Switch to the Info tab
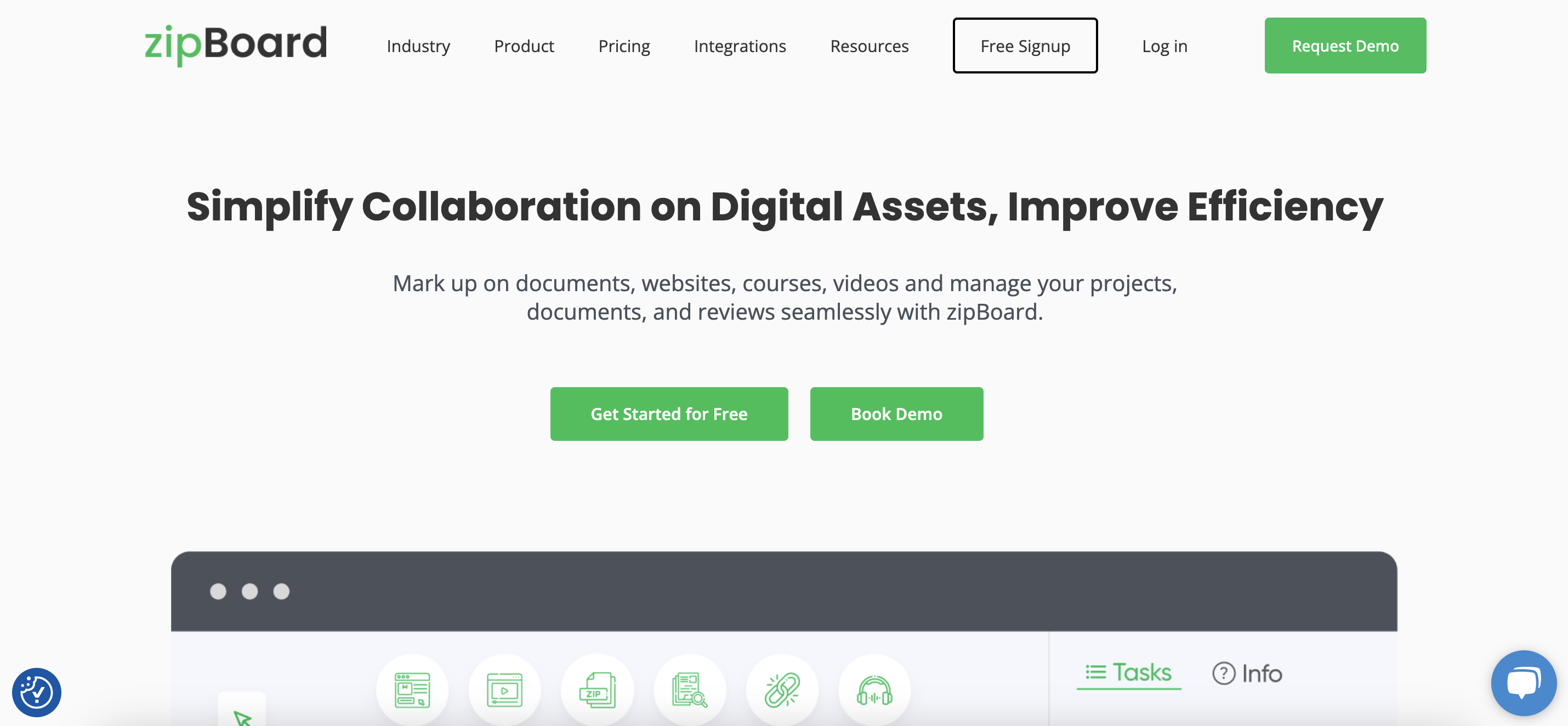The image size is (1568, 726). tap(1247, 674)
